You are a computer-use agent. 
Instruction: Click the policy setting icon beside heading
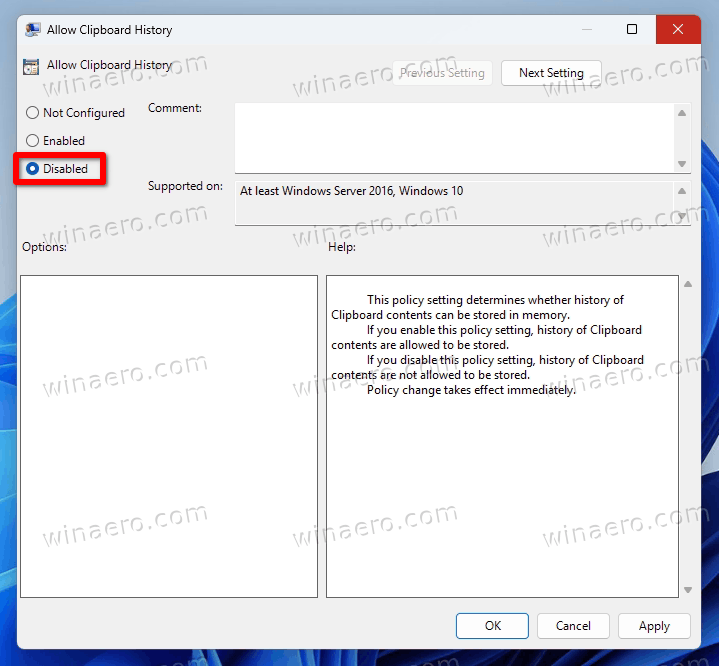point(31,67)
